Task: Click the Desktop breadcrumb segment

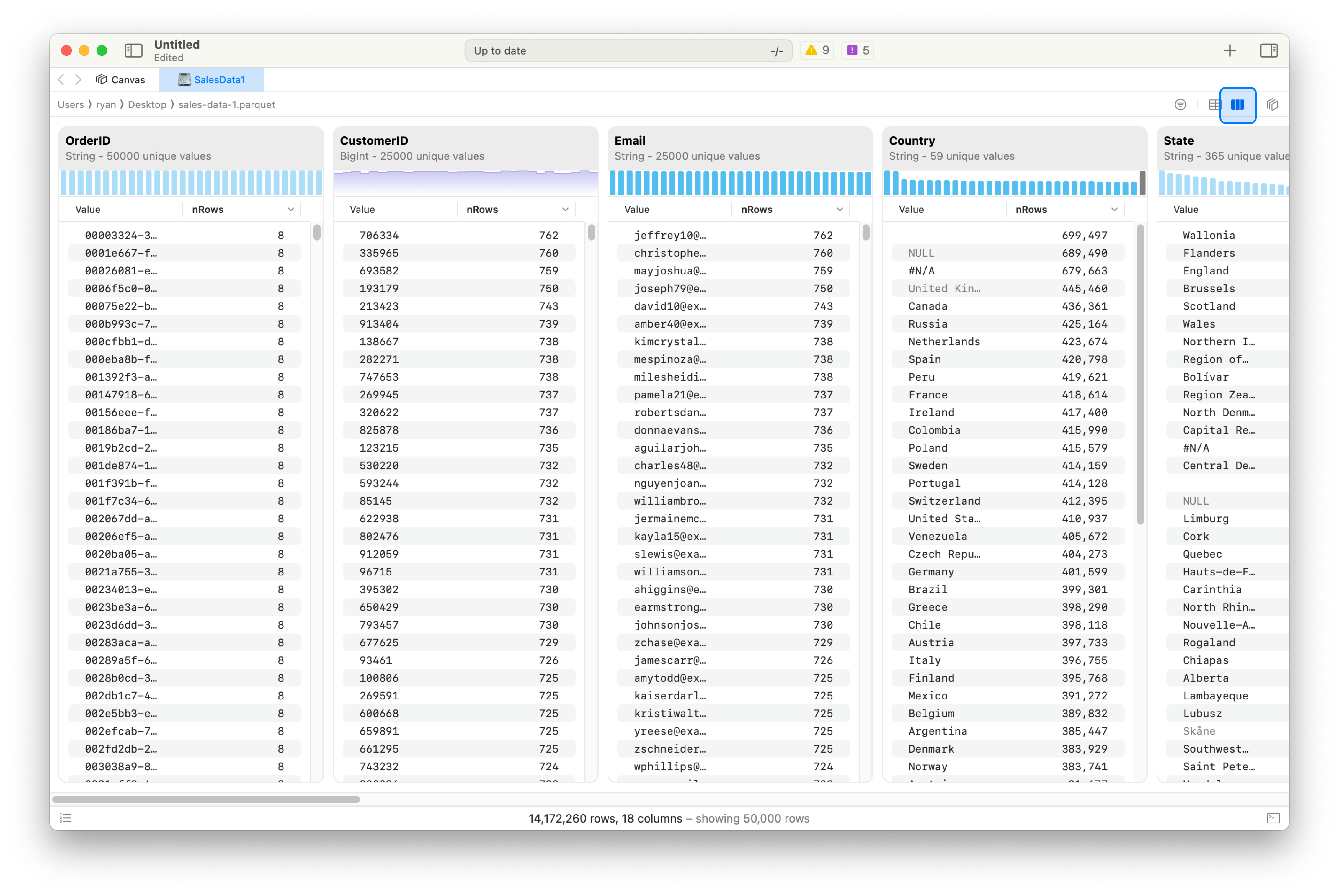Action: click(x=147, y=104)
